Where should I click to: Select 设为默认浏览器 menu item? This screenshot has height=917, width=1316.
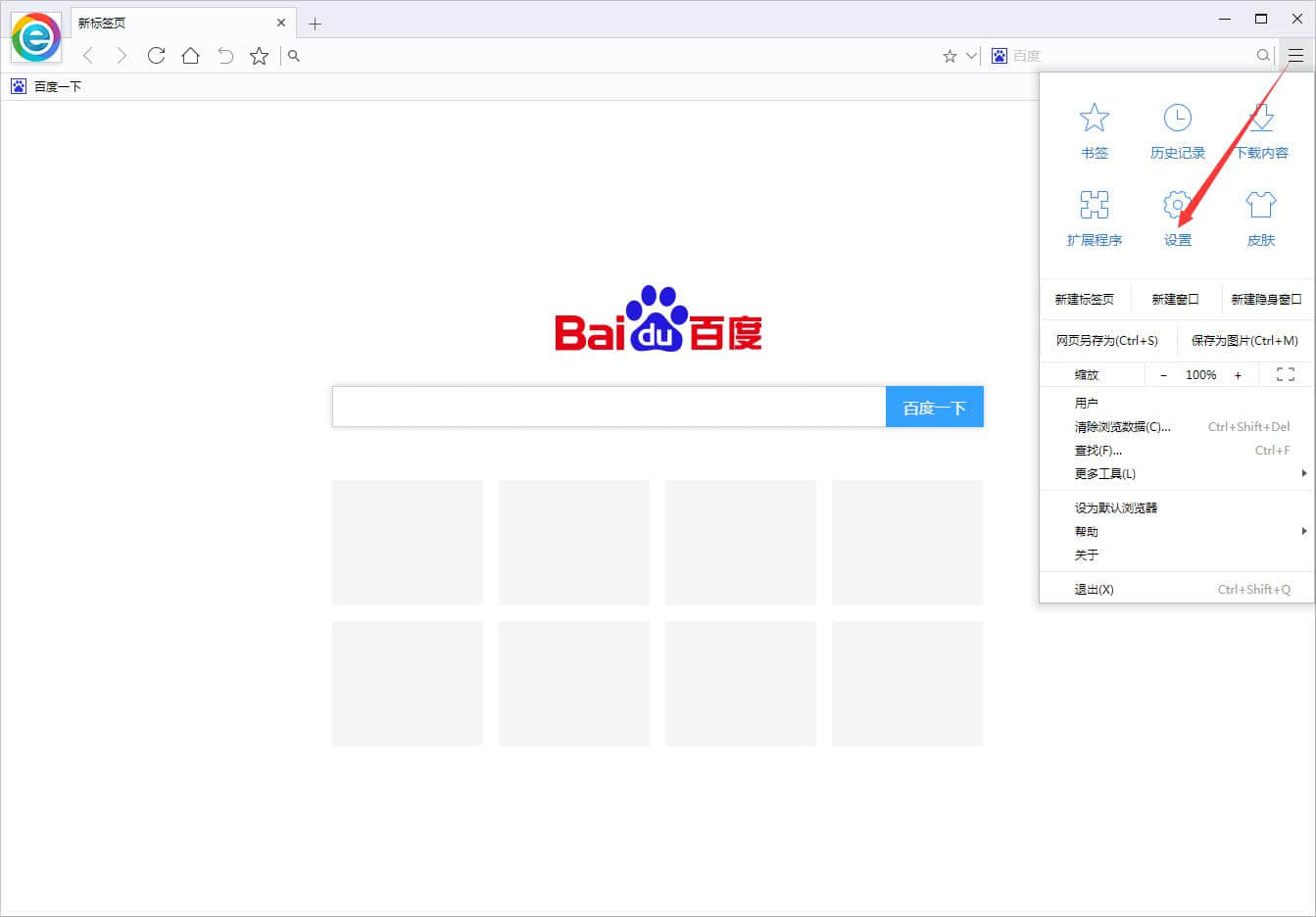[1177, 507]
